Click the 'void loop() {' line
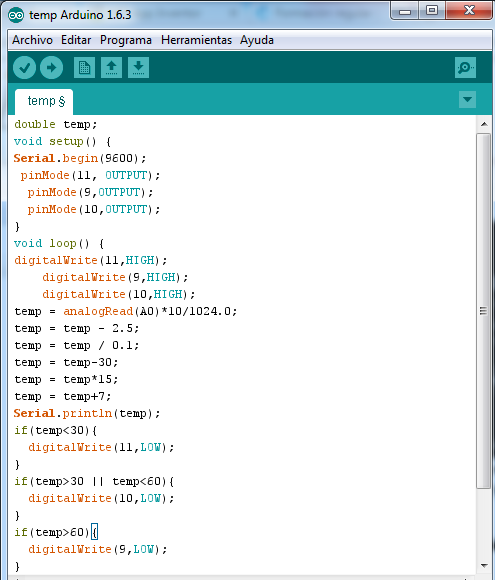 (59, 244)
